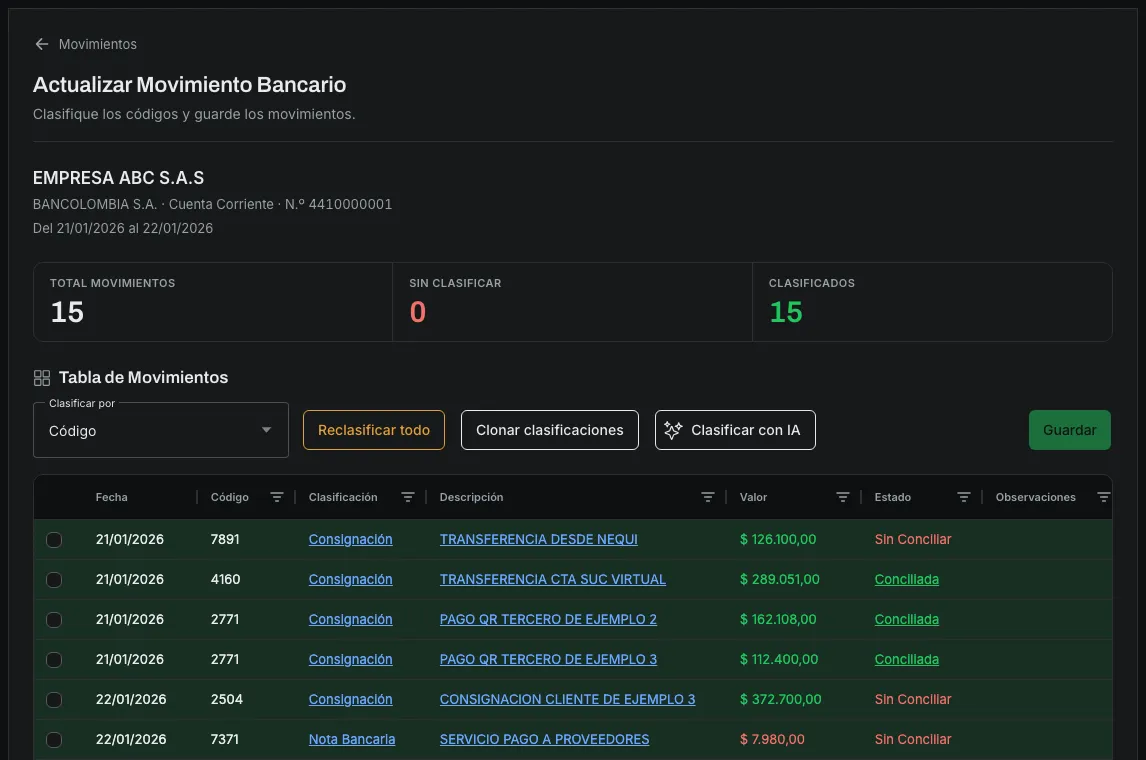The width and height of the screenshot is (1146, 760).
Task: Click Consignación link in the code 7891 row
Action: point(350,539)
